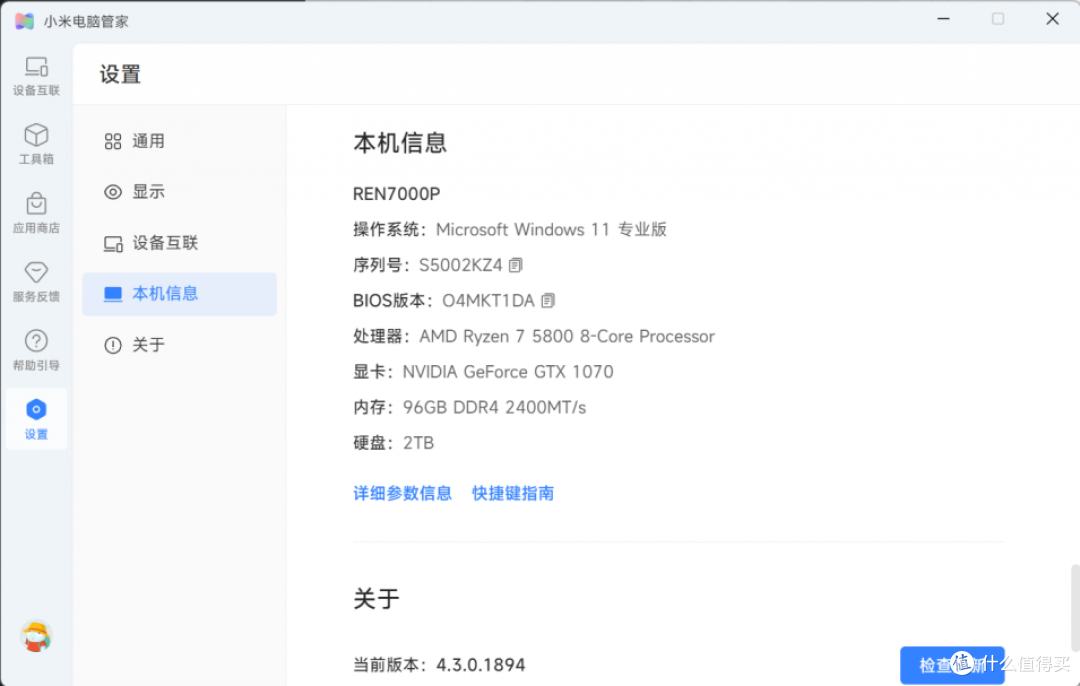Image resolution: width=1080 pixels, height=686 pixels.
Task: Open 帮助引导 help guide
Action: (x=37, y=351)
